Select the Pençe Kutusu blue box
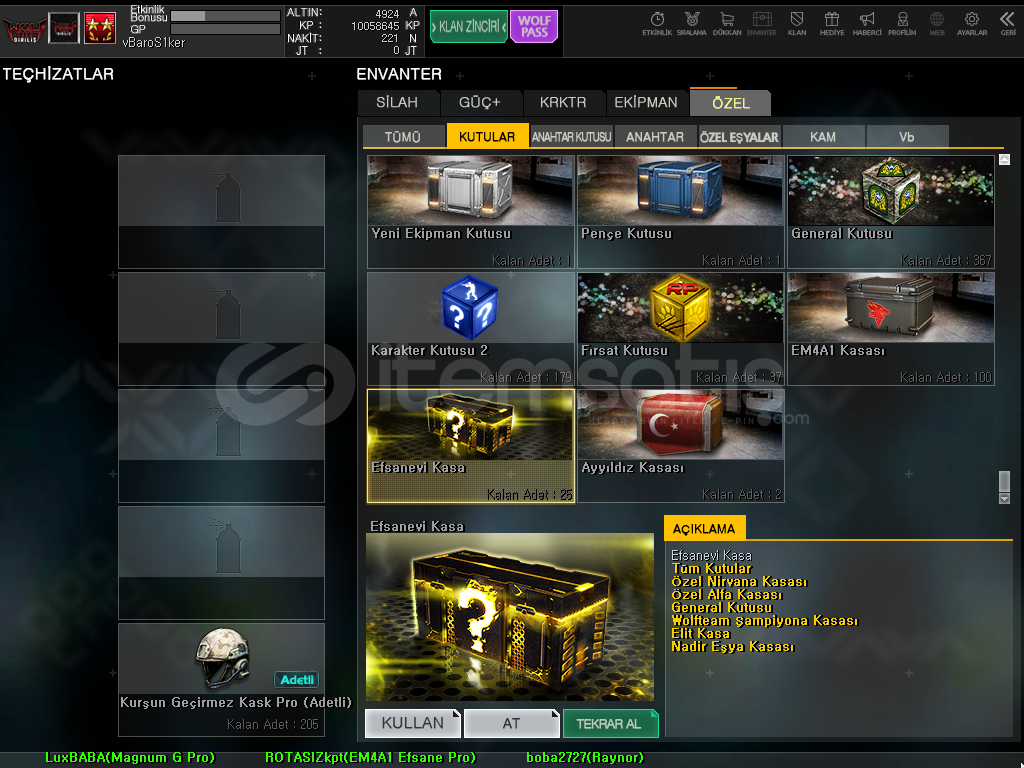 (680, 212)
